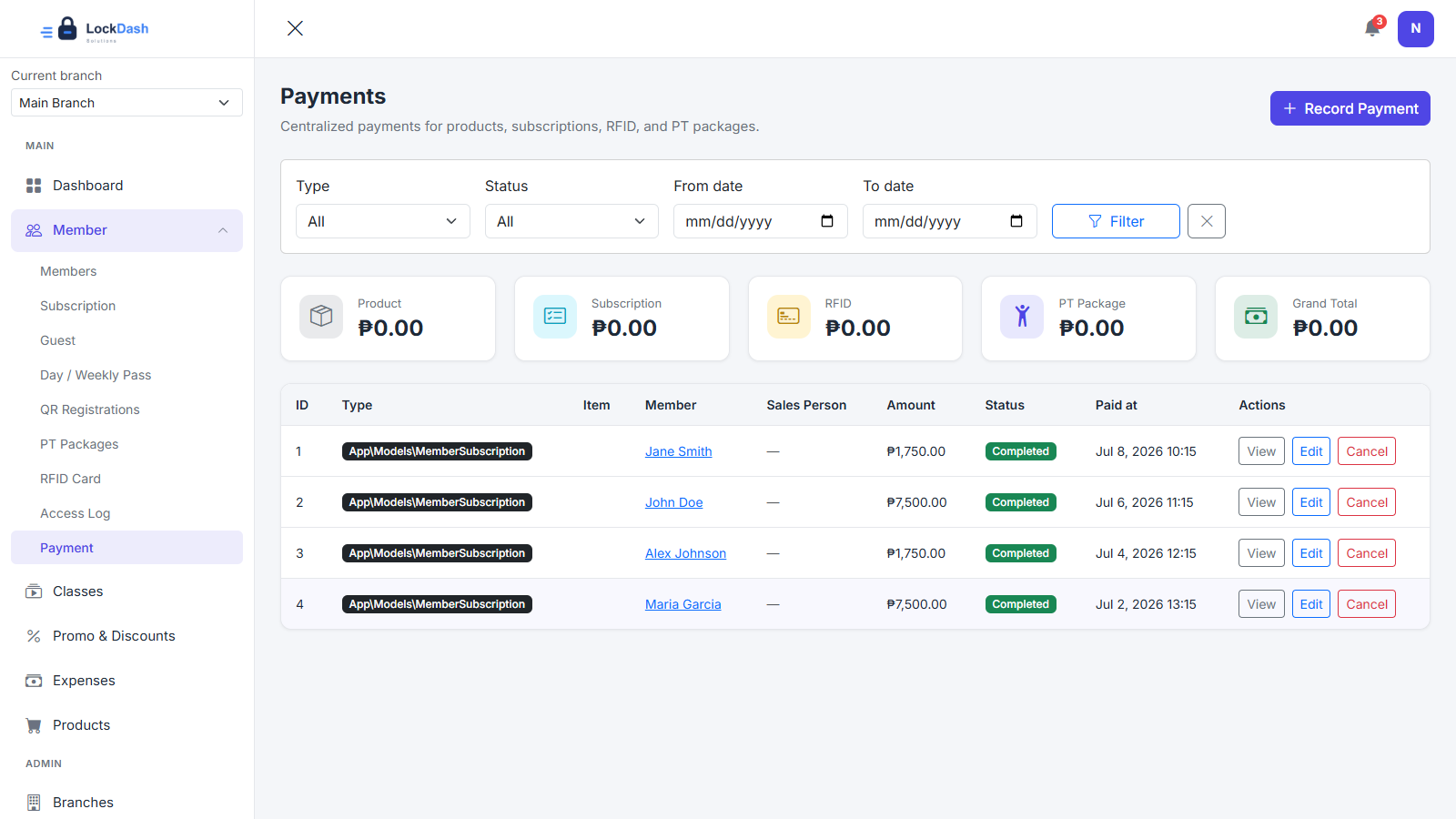View payment for John Doe
Image resolution: width=1456 pixels, height=819 pixels.
(1261, 502)
